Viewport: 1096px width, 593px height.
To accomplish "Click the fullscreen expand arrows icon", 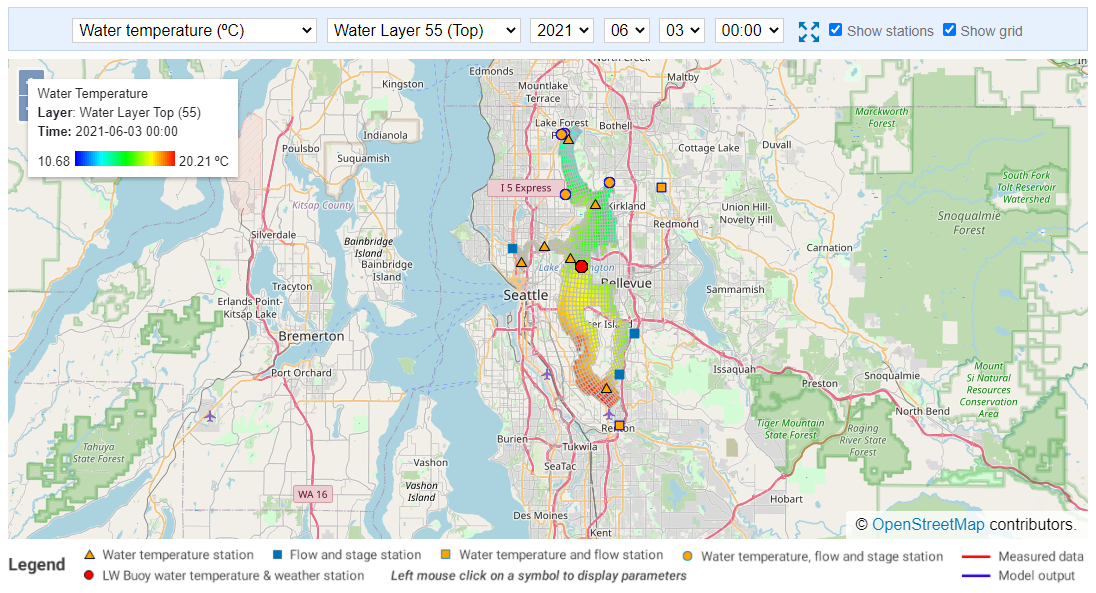I will point(809,31).
